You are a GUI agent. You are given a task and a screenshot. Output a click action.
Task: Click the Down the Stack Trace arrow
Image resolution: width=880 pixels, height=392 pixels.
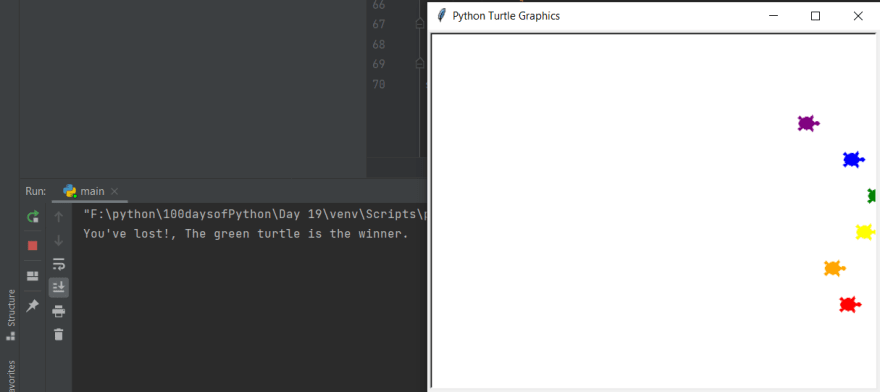(58, 240)
